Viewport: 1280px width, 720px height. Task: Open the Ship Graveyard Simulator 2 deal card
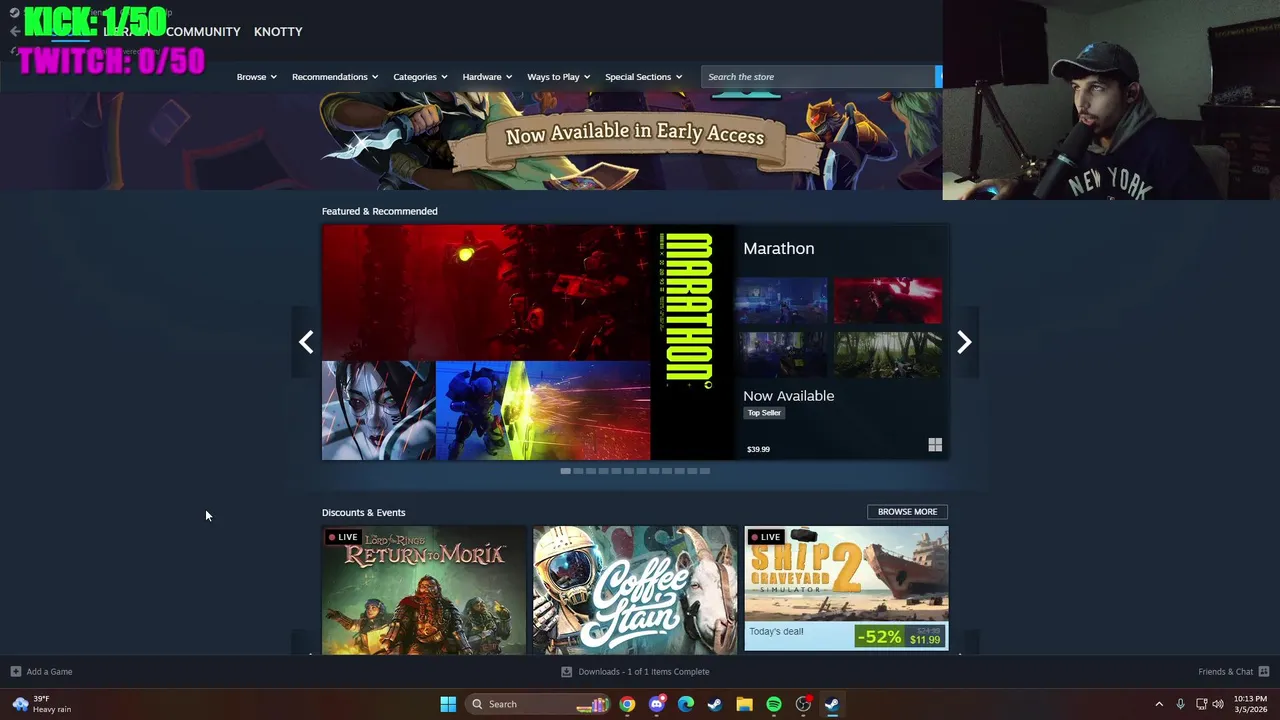(x=846, y=588)
